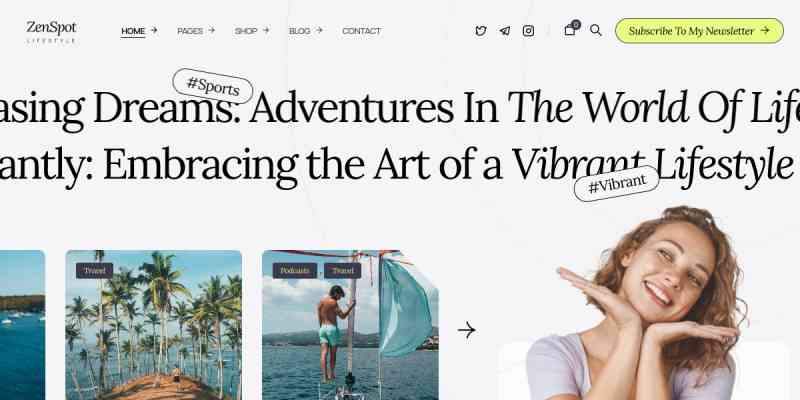Go to the Contact page

click(x=361, y=31)
